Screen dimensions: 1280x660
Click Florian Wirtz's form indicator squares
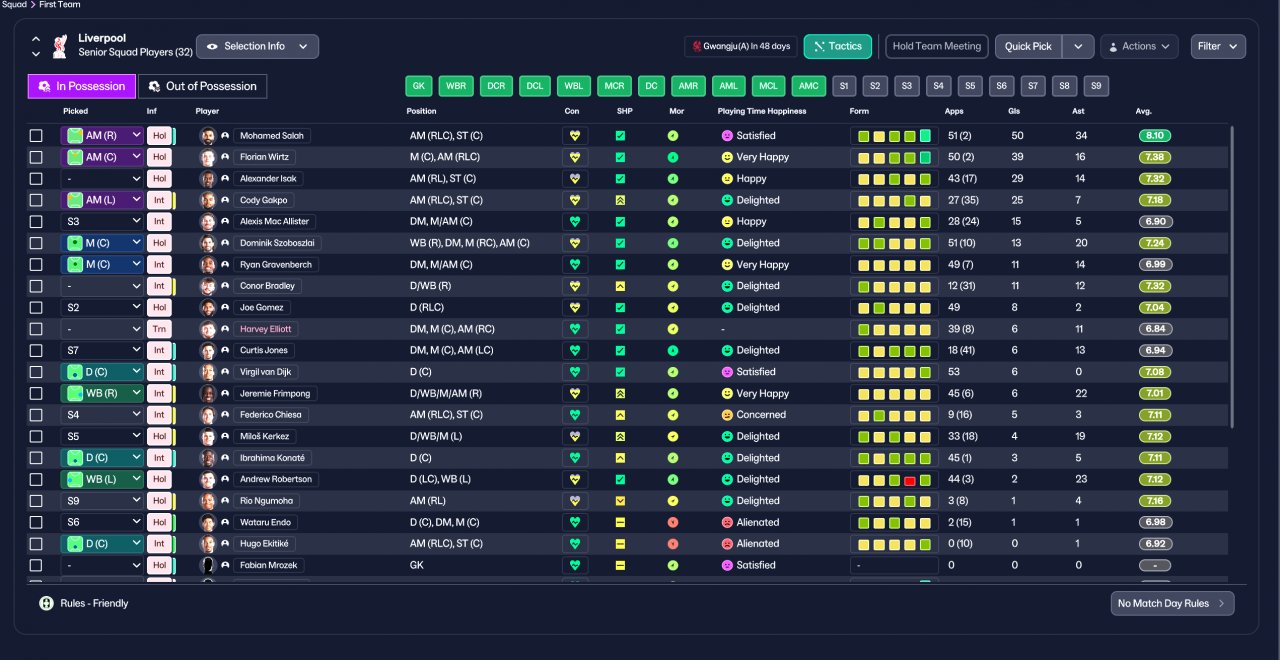click(894, 157)
